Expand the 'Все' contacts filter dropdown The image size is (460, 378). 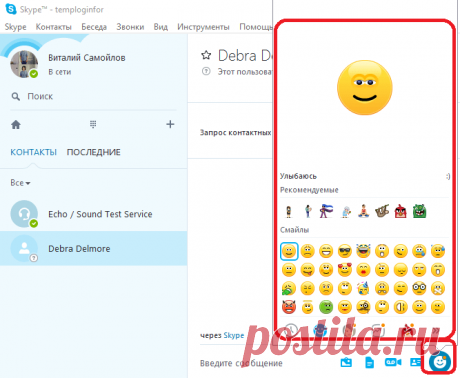click(x=20, y=183)
